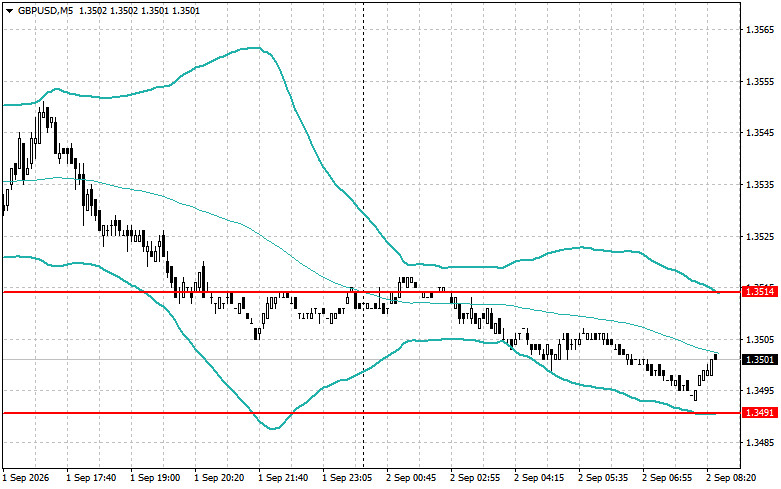Click the 2 Sep 06:55 time label
781x489 pixels.
click(667, 478)
